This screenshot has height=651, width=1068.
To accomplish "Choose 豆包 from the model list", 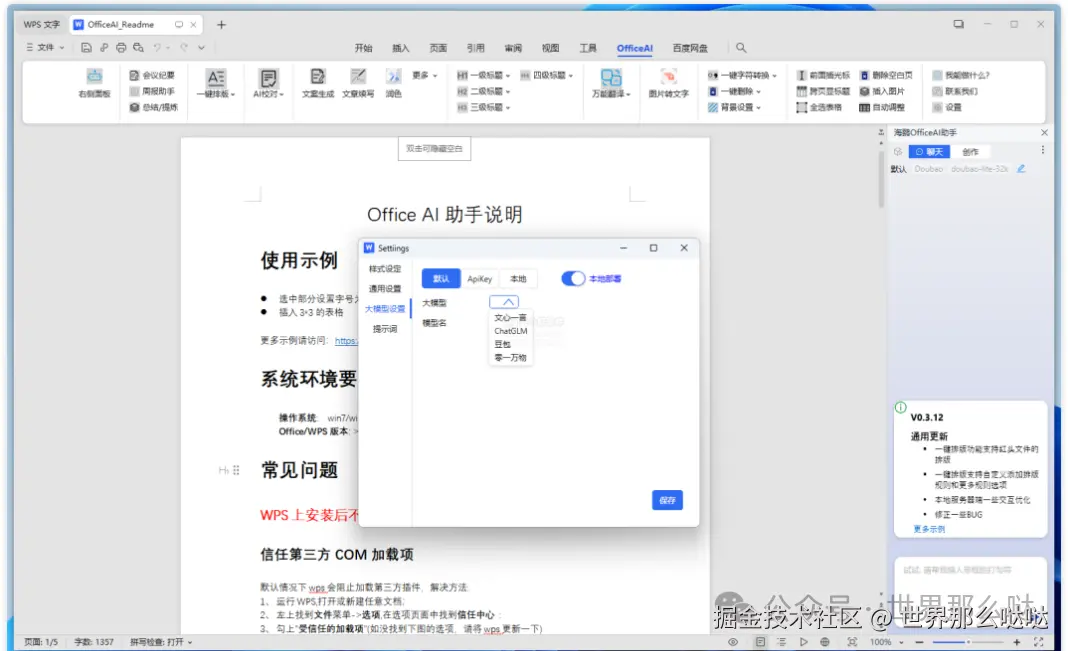I will pos(503,345).
